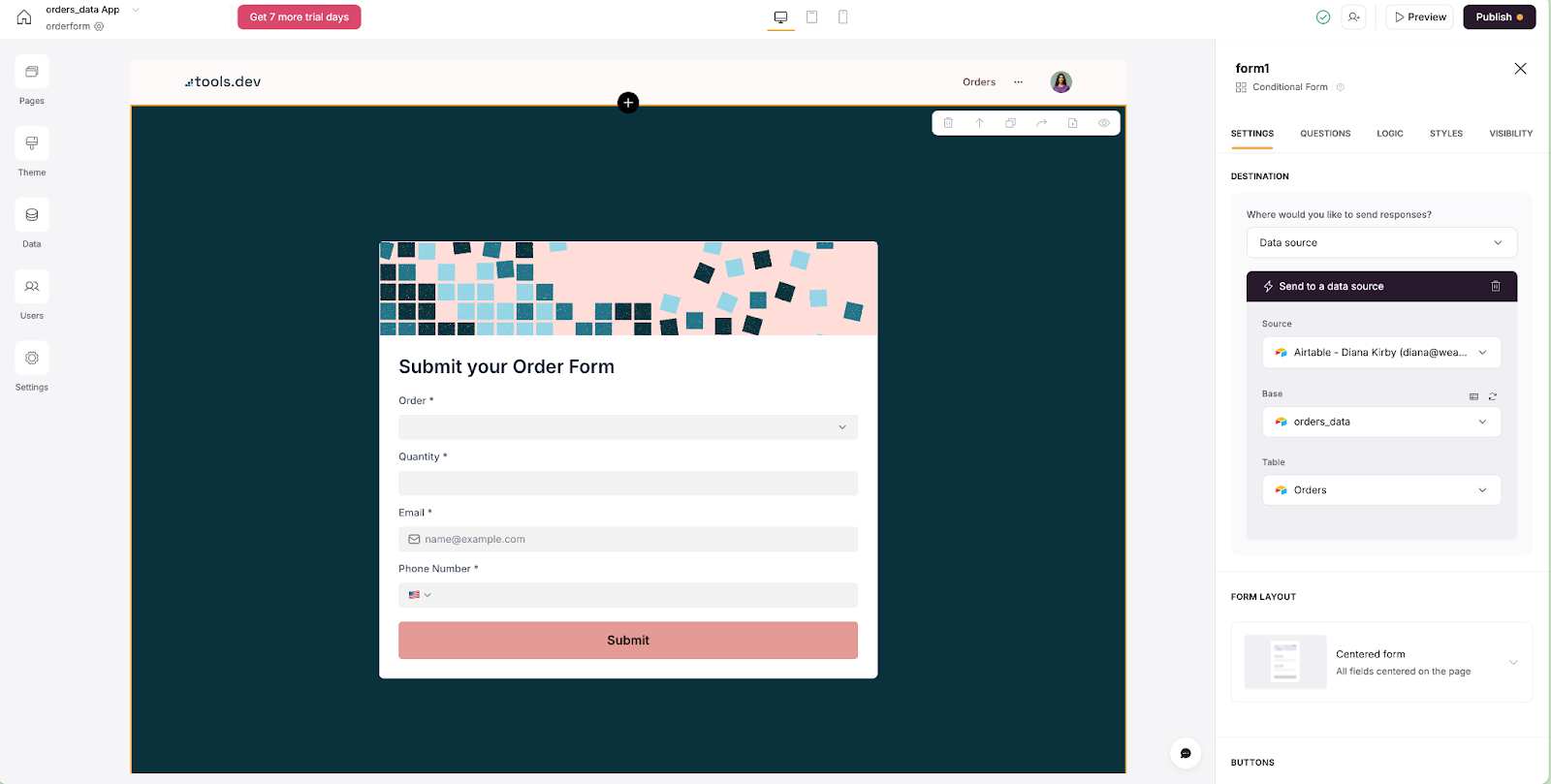The height and width of the screenshot is (784, 1551).
Task: Delete the block with trash icon
Action: click(949, 123)
